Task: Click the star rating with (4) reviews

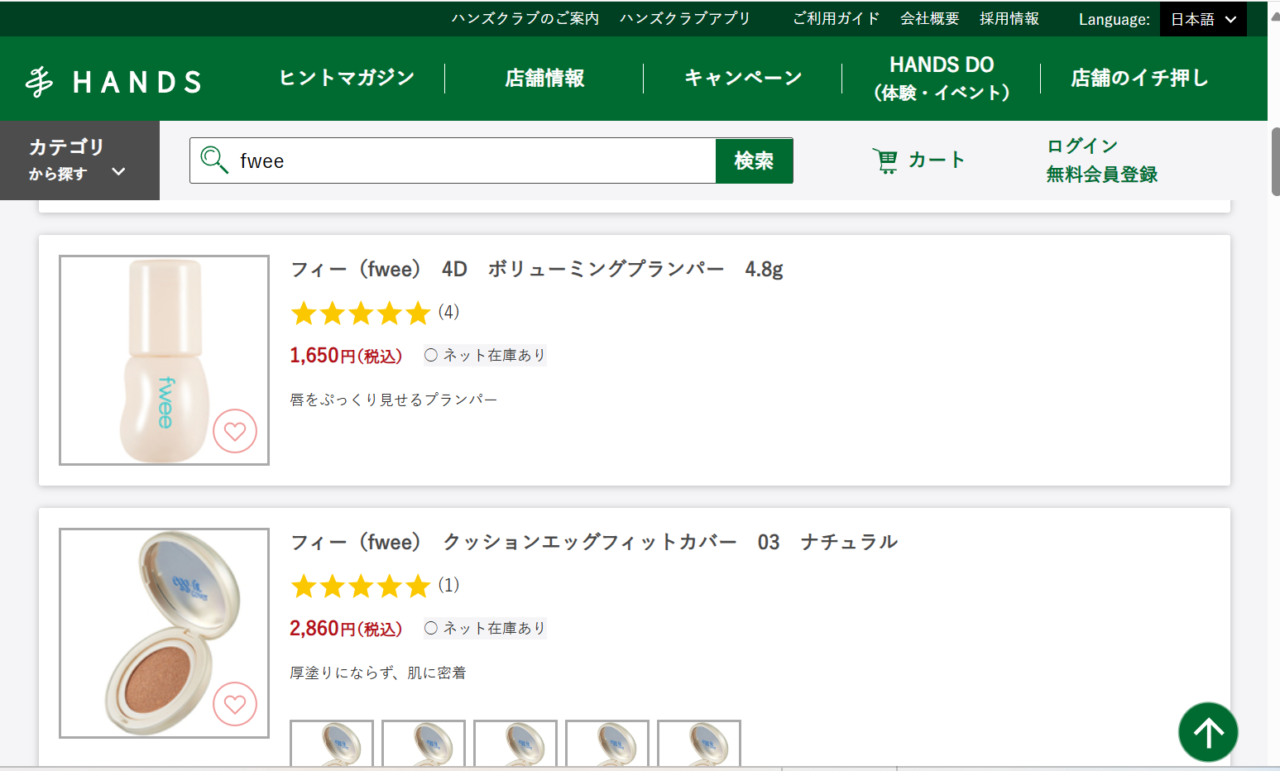Action: coord(374,313)
